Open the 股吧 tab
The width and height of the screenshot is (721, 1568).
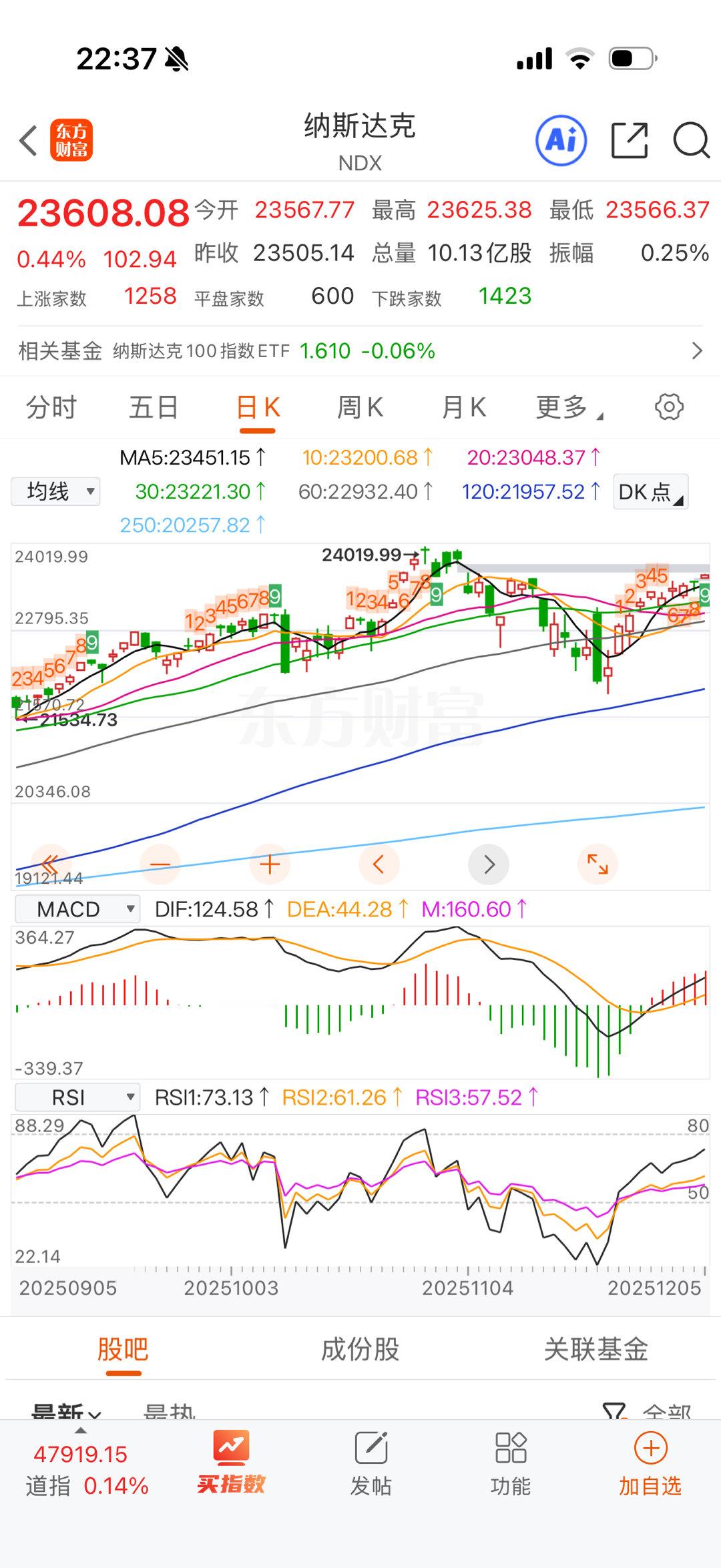(x=123, y=1349)
